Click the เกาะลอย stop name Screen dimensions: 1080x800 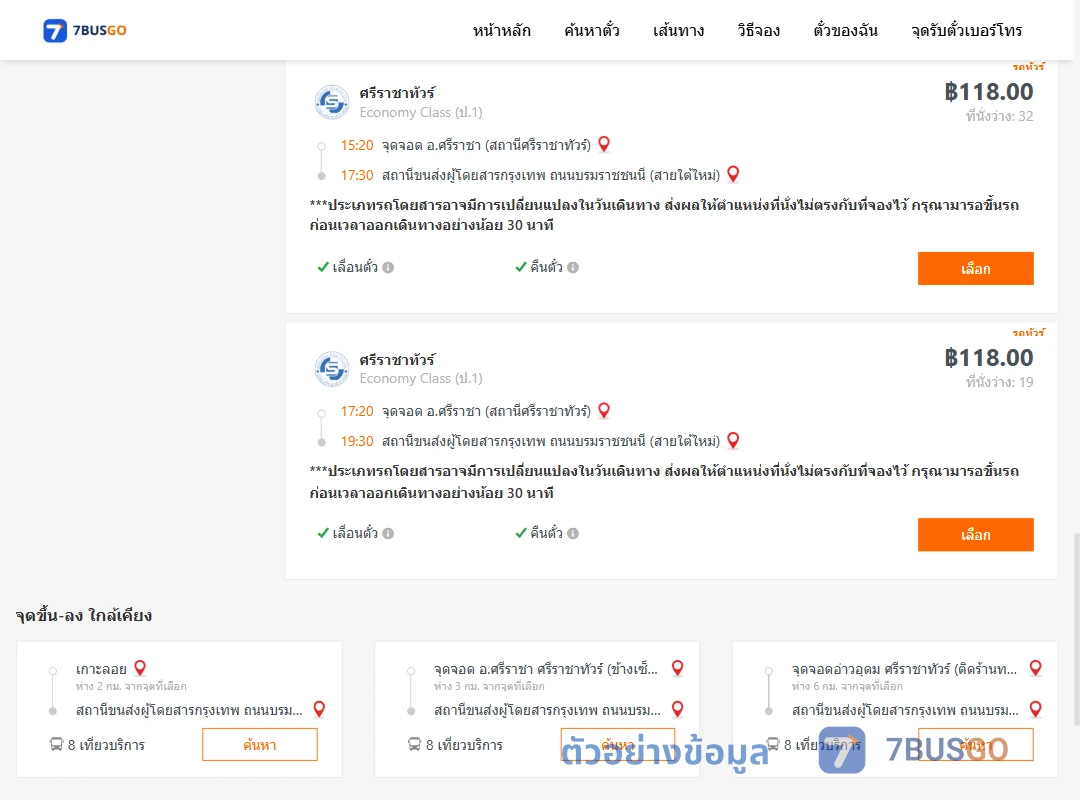(101, 669)
